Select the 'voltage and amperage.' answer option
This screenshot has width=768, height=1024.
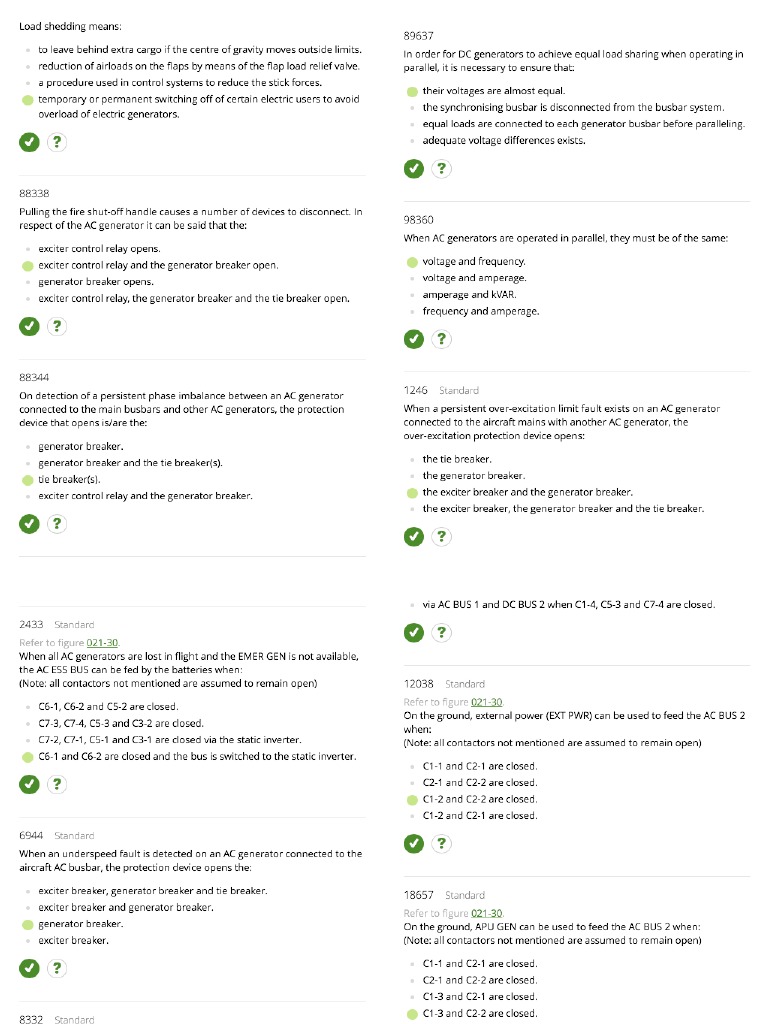pos(474,278)
